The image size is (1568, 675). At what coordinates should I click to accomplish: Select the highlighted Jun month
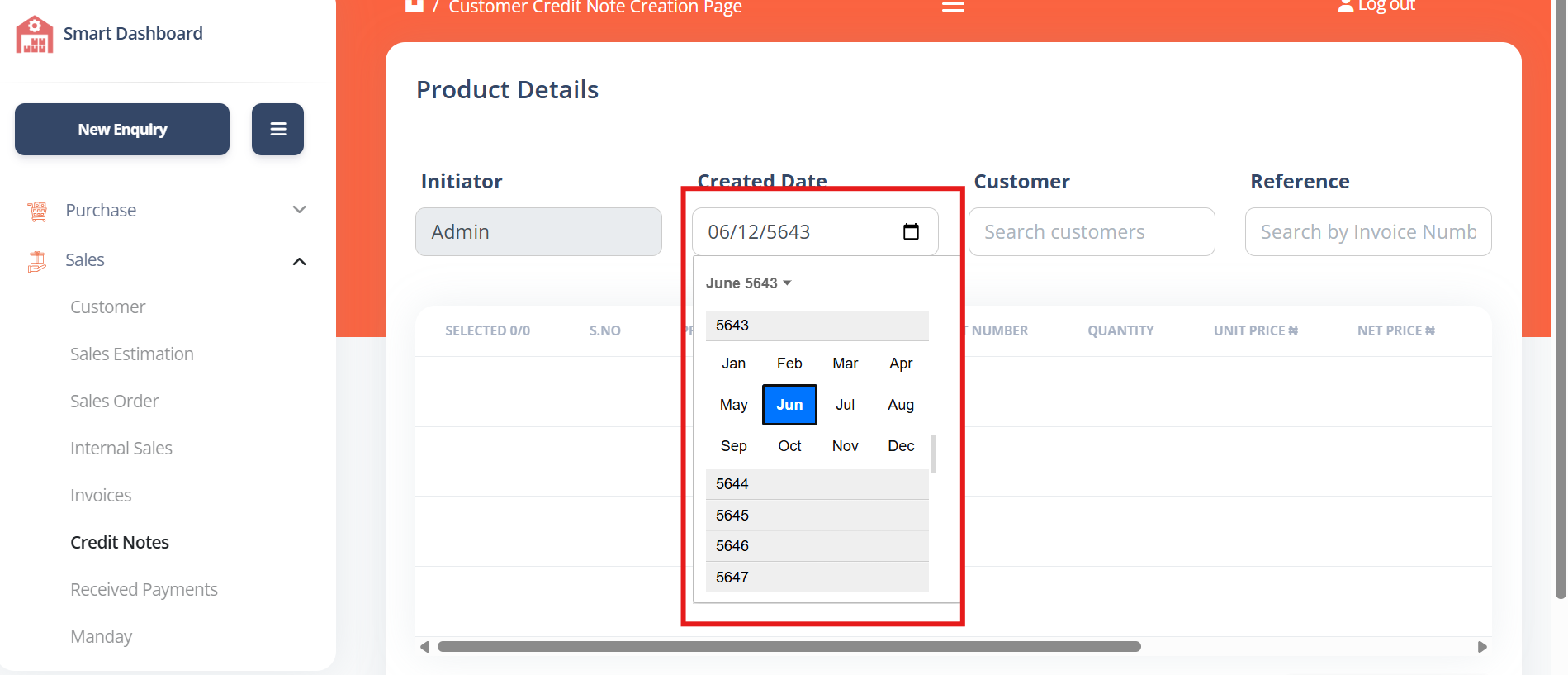(789, 405)
